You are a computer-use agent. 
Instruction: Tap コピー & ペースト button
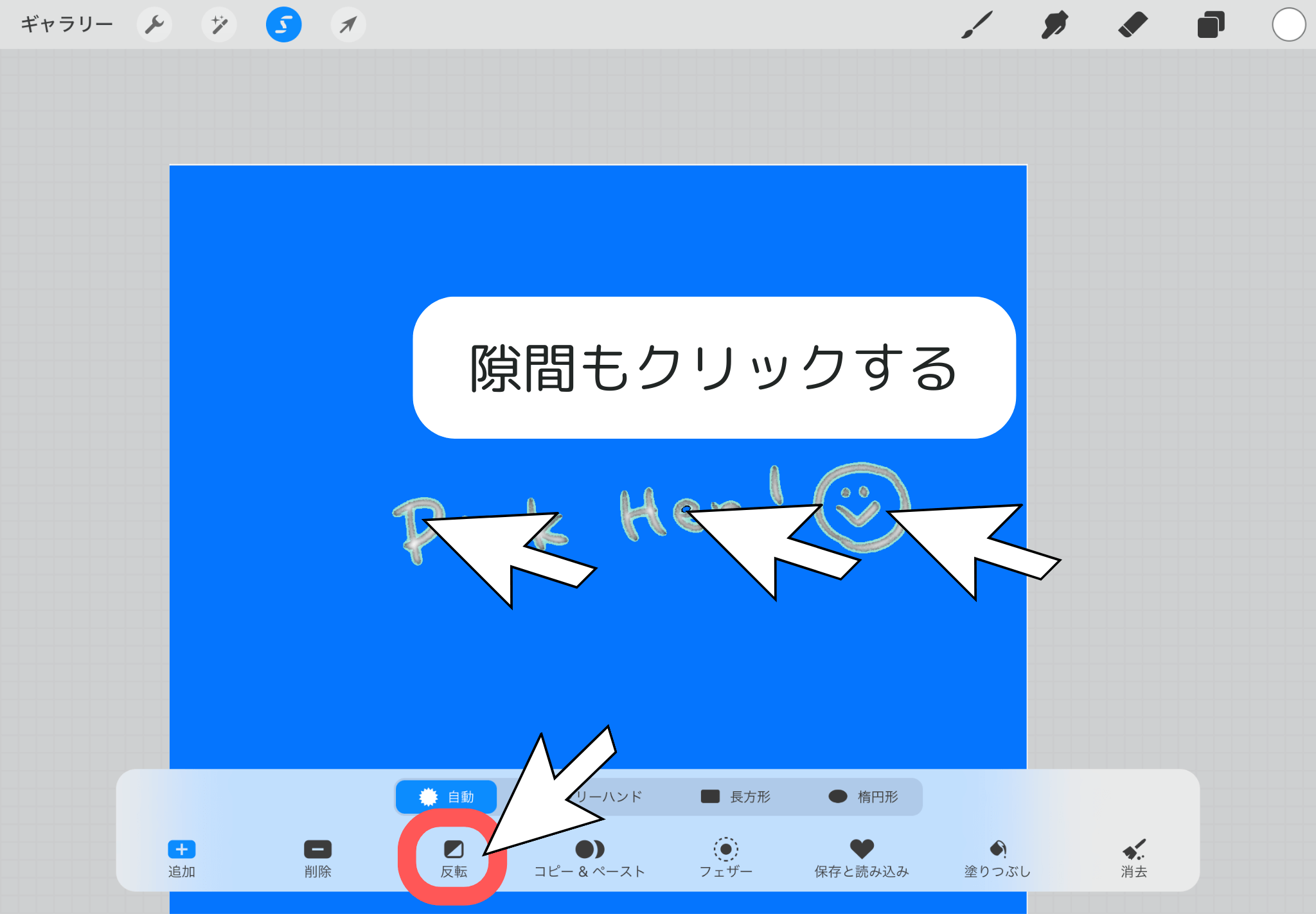[x=589, y=858]
